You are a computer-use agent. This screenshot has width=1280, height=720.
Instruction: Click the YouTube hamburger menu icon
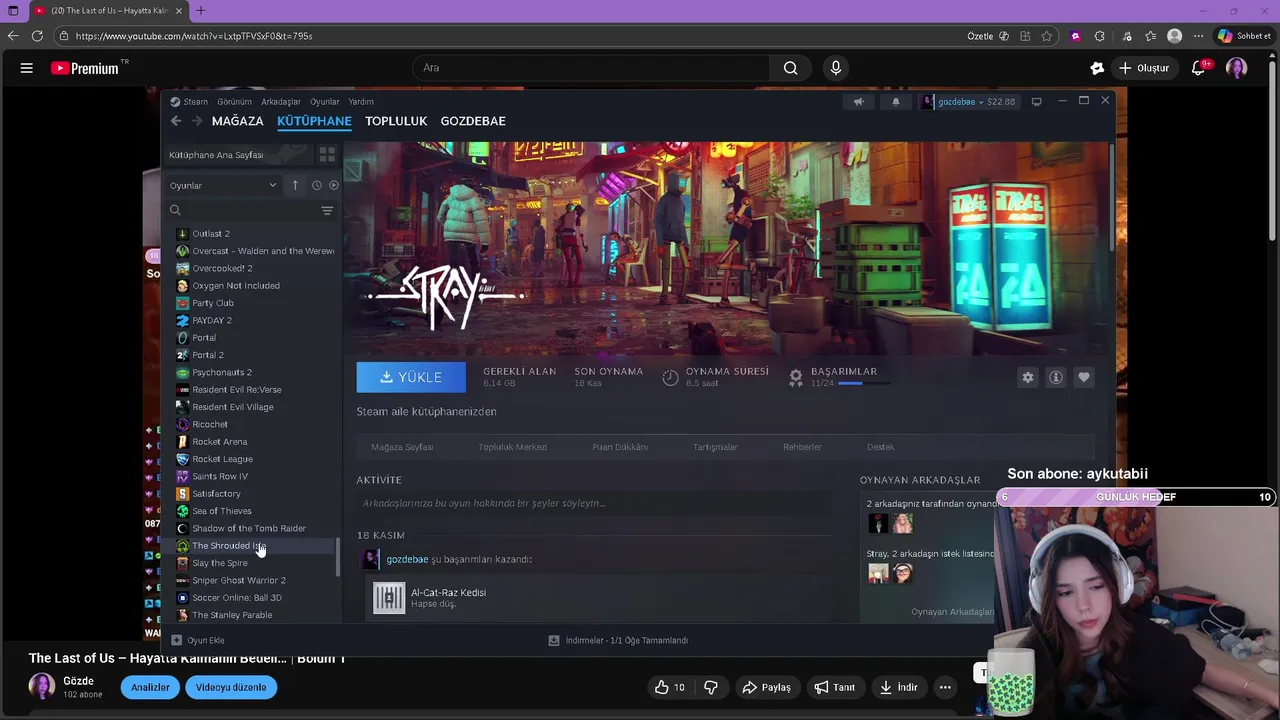(27, 68)
